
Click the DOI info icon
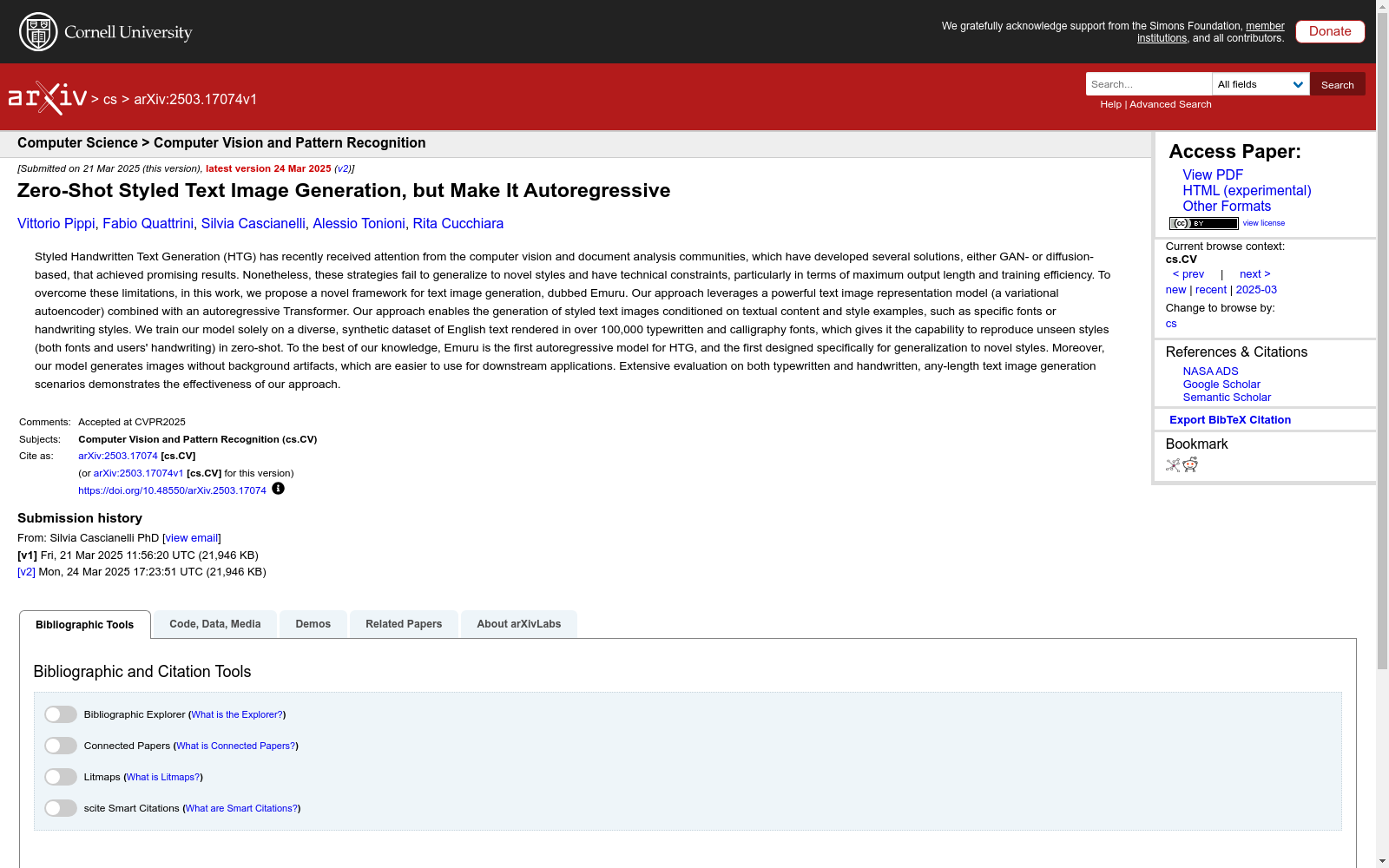point(278,489)
